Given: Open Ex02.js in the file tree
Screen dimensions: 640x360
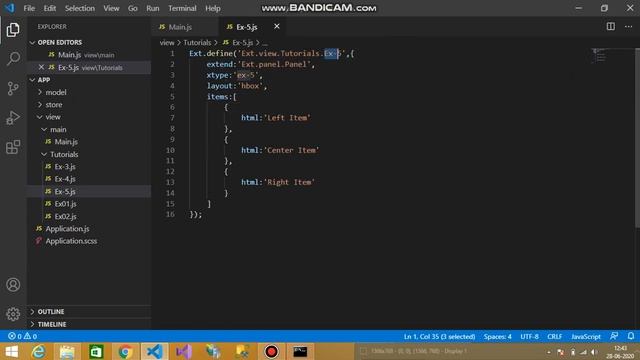Looking at the screenshot, I should tap(89, 216).
